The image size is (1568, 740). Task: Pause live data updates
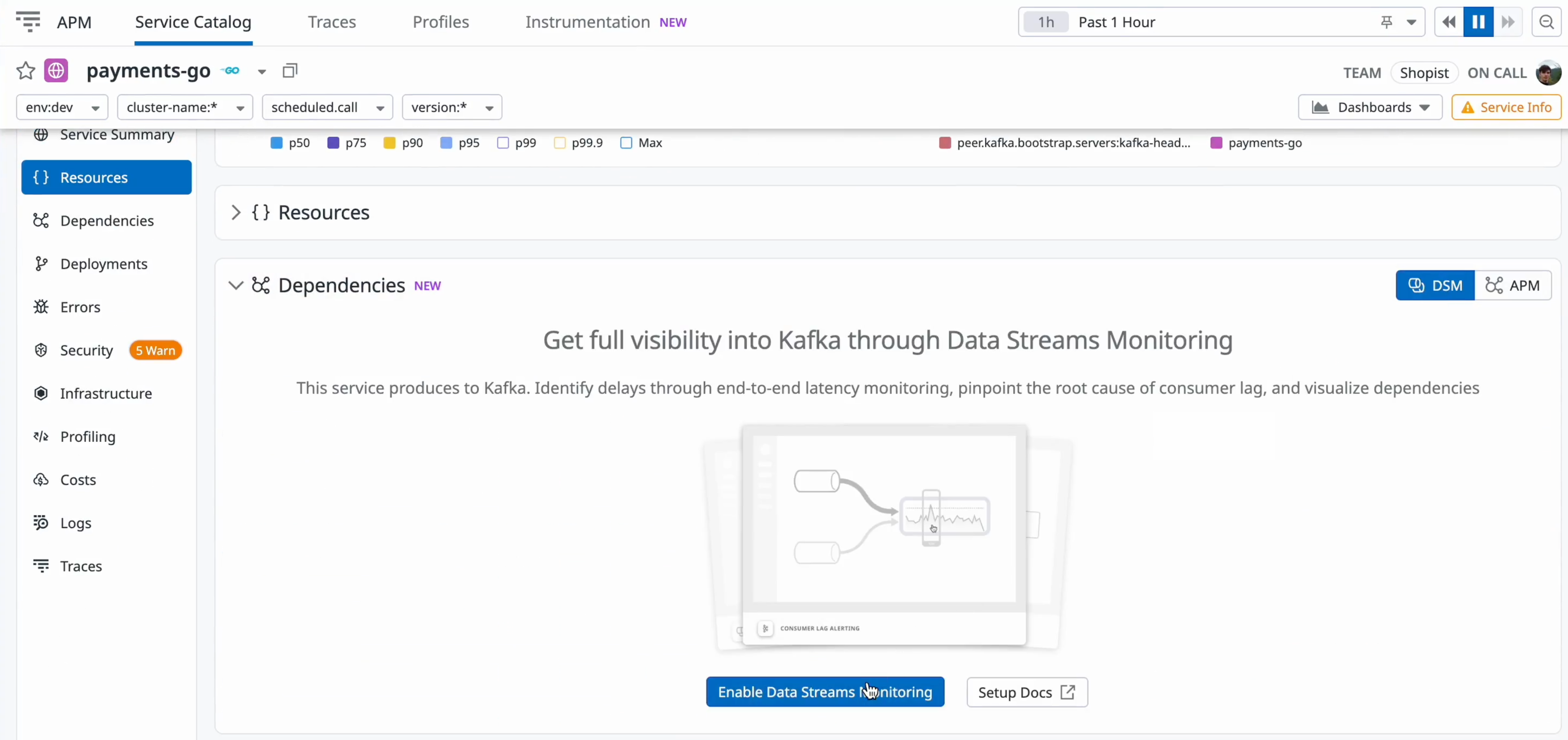tap(1478, 22)
